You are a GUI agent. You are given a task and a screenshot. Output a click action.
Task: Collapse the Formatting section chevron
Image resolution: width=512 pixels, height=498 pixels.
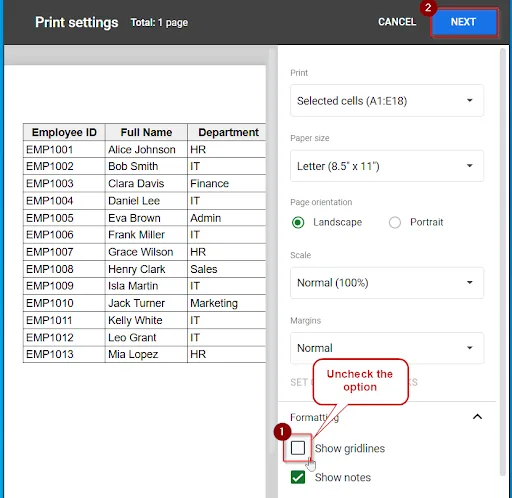477,417
